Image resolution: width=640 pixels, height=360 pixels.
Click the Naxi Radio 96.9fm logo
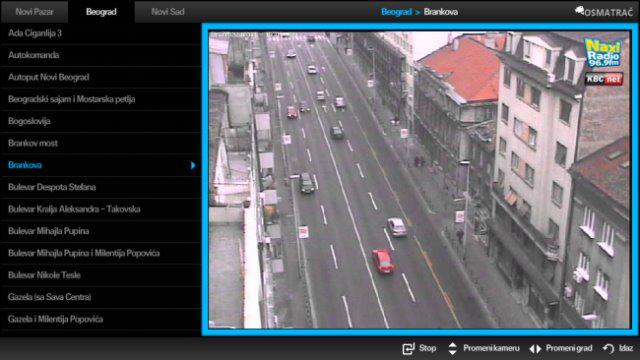pos(603,53)
